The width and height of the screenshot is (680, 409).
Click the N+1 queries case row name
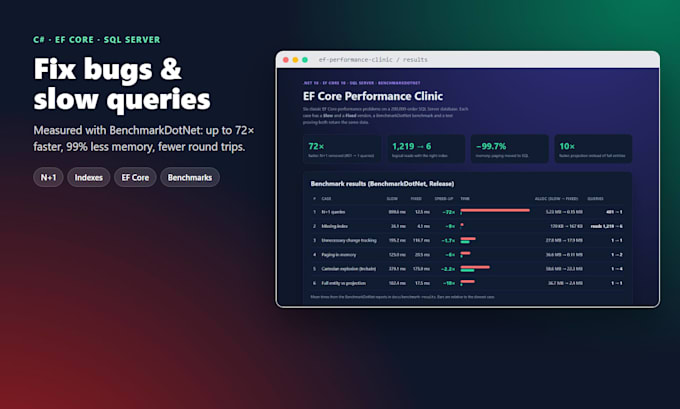[333, 212]
